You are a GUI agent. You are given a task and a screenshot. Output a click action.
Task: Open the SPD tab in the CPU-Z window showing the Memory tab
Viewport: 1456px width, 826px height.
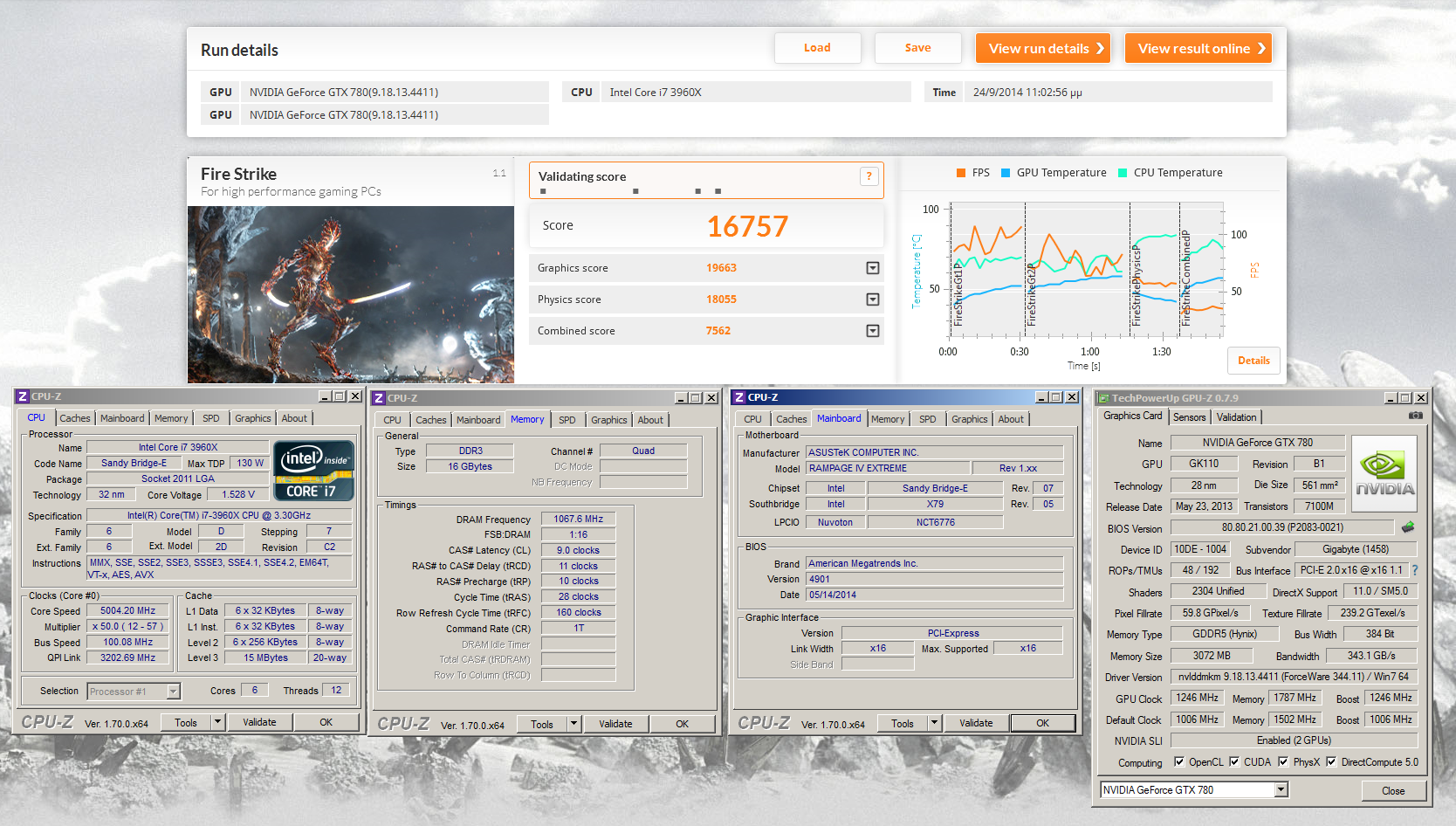tap(567, 420)
